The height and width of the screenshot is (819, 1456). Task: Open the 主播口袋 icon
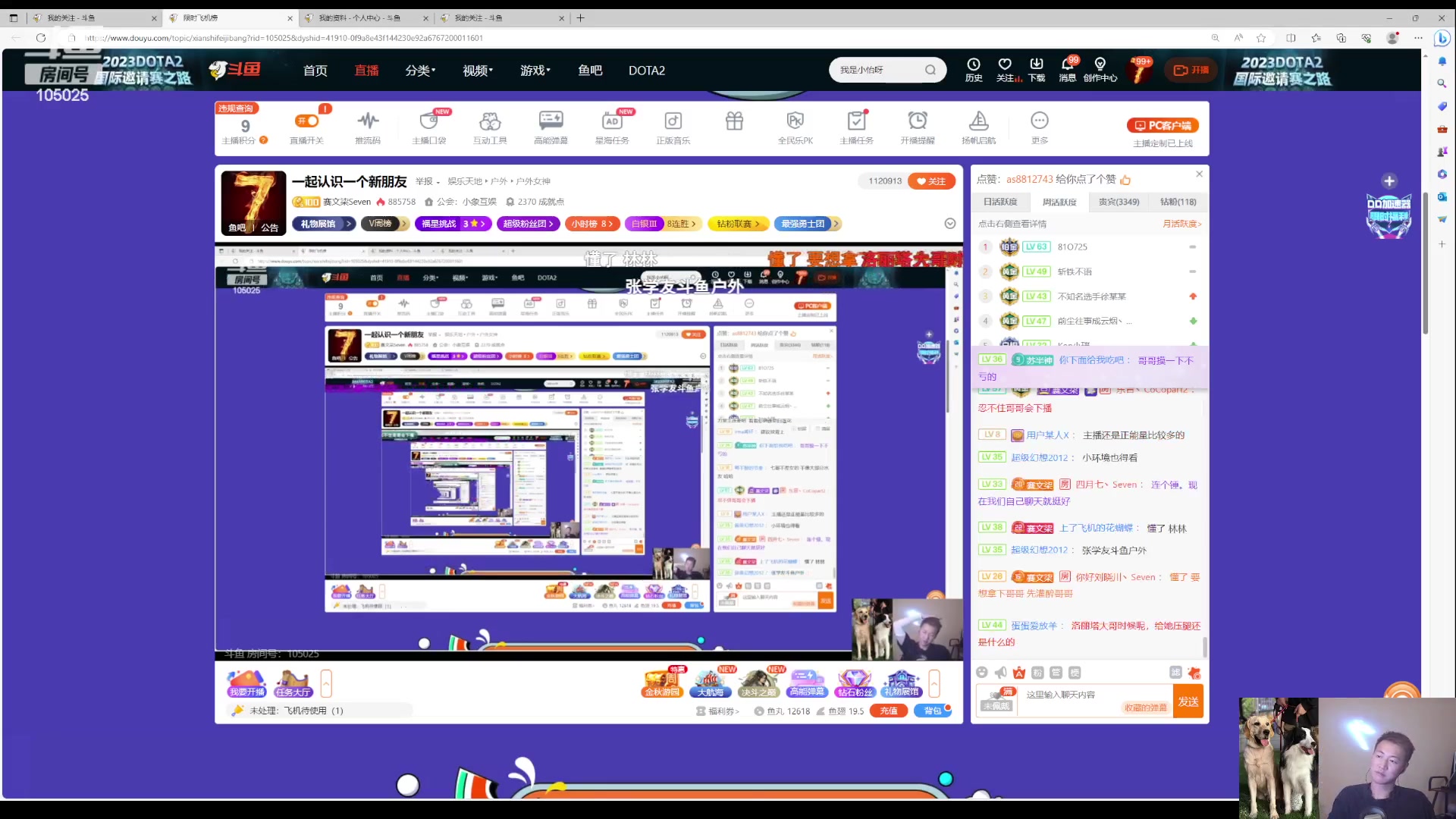[x=429, y=127]
